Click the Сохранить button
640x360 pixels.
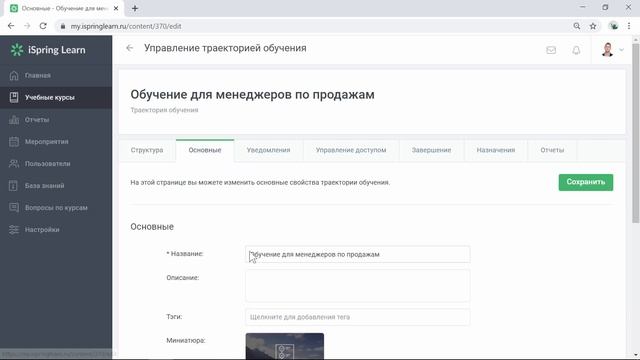click(586, 182)
